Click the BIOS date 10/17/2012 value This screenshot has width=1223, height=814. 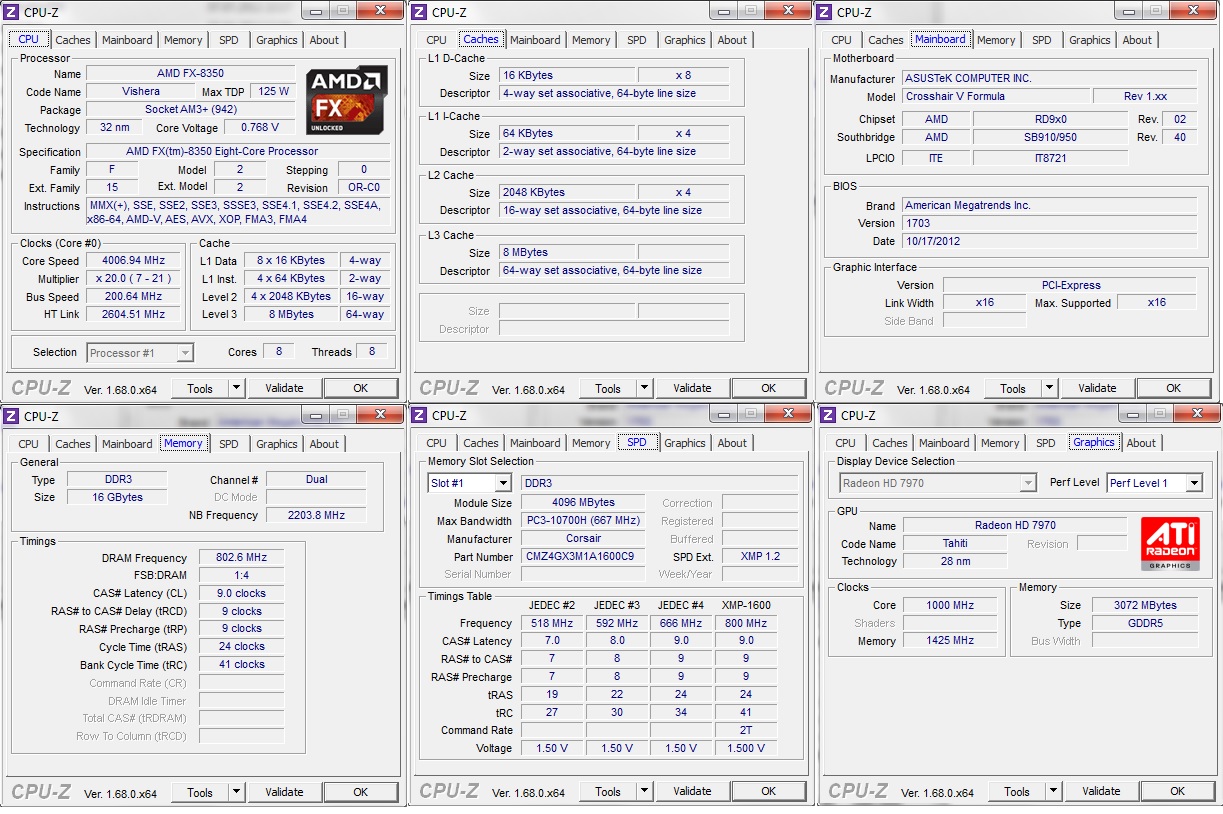point(1049,241)
